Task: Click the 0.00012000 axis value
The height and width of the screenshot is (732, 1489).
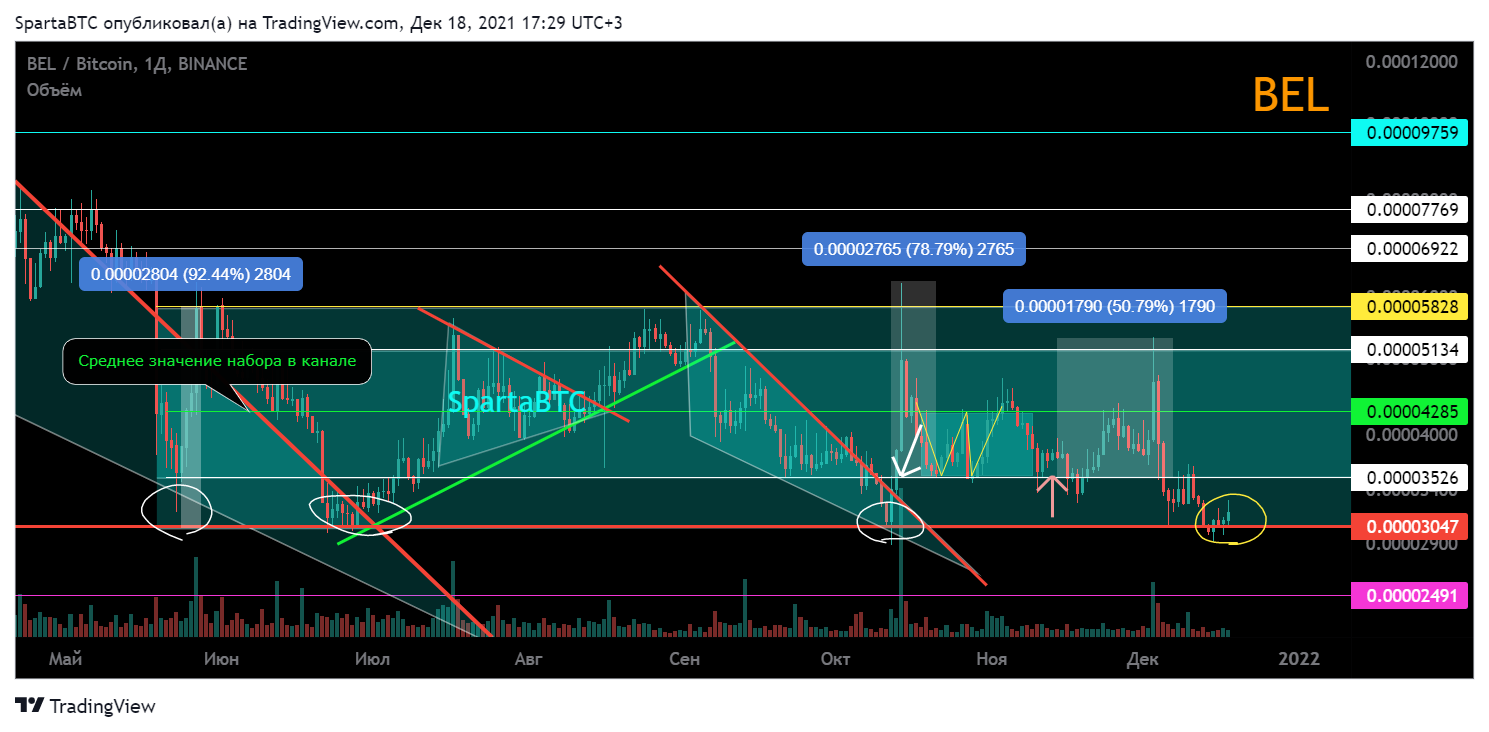Action: point(1412,62)
